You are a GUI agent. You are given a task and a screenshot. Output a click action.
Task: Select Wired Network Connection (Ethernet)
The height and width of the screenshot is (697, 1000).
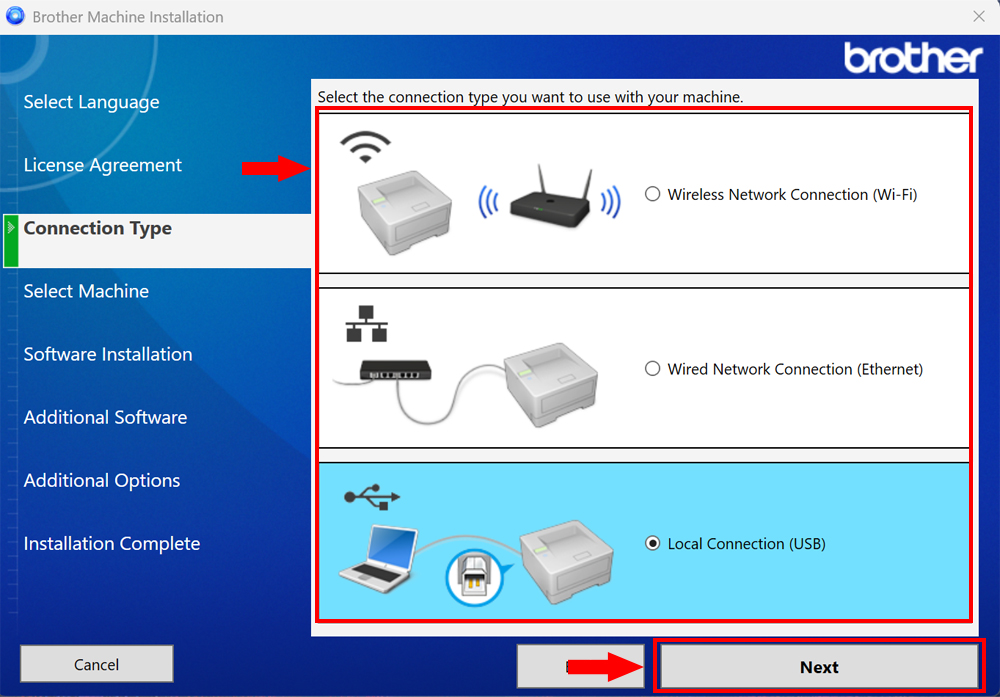coord(655,369)
